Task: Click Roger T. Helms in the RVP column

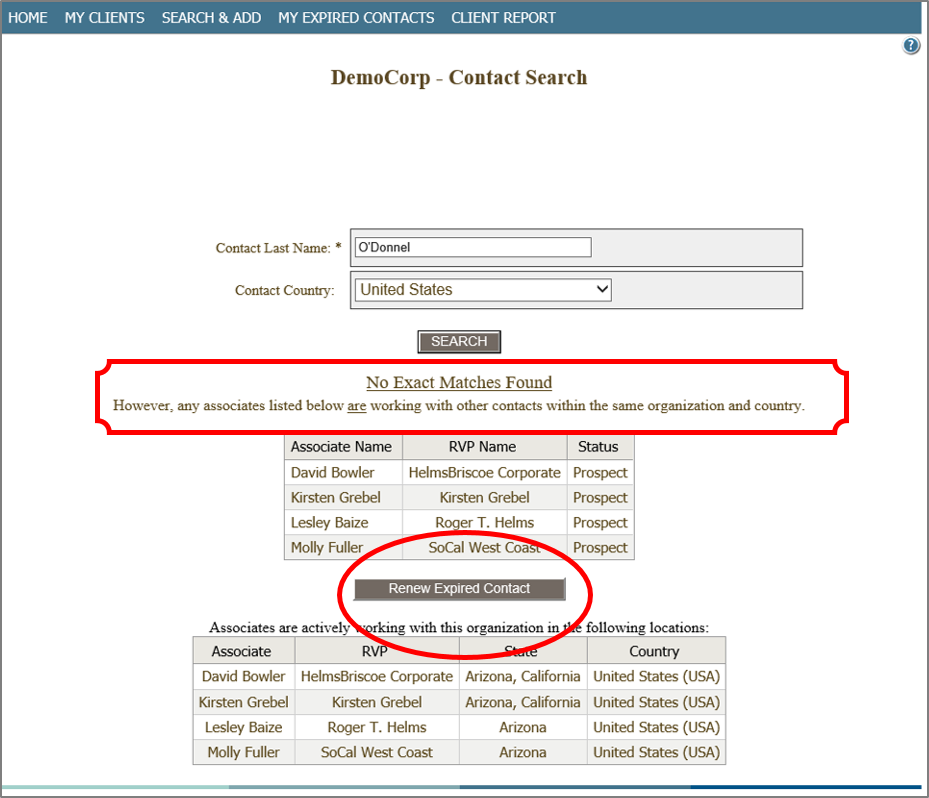Action: click(x=485, y=522)
